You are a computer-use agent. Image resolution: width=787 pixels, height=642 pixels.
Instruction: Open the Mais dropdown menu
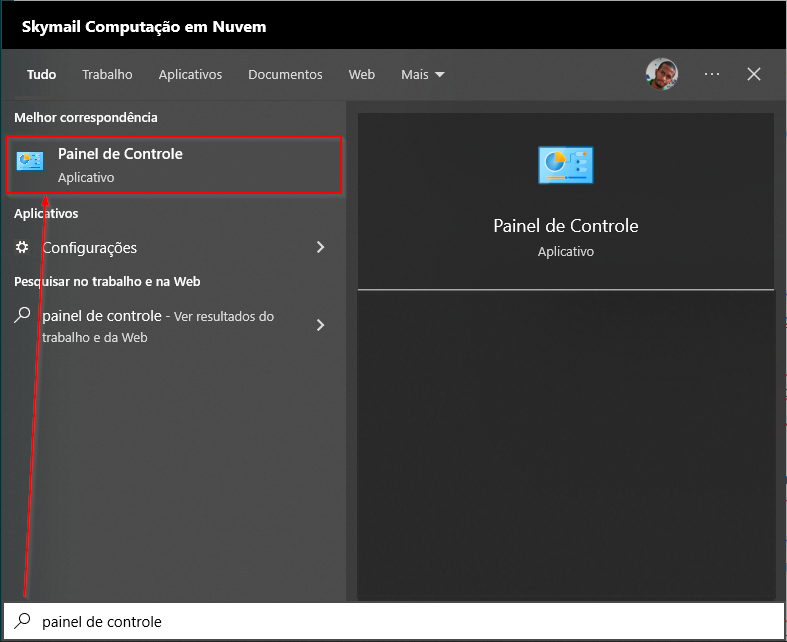(423, 74)
